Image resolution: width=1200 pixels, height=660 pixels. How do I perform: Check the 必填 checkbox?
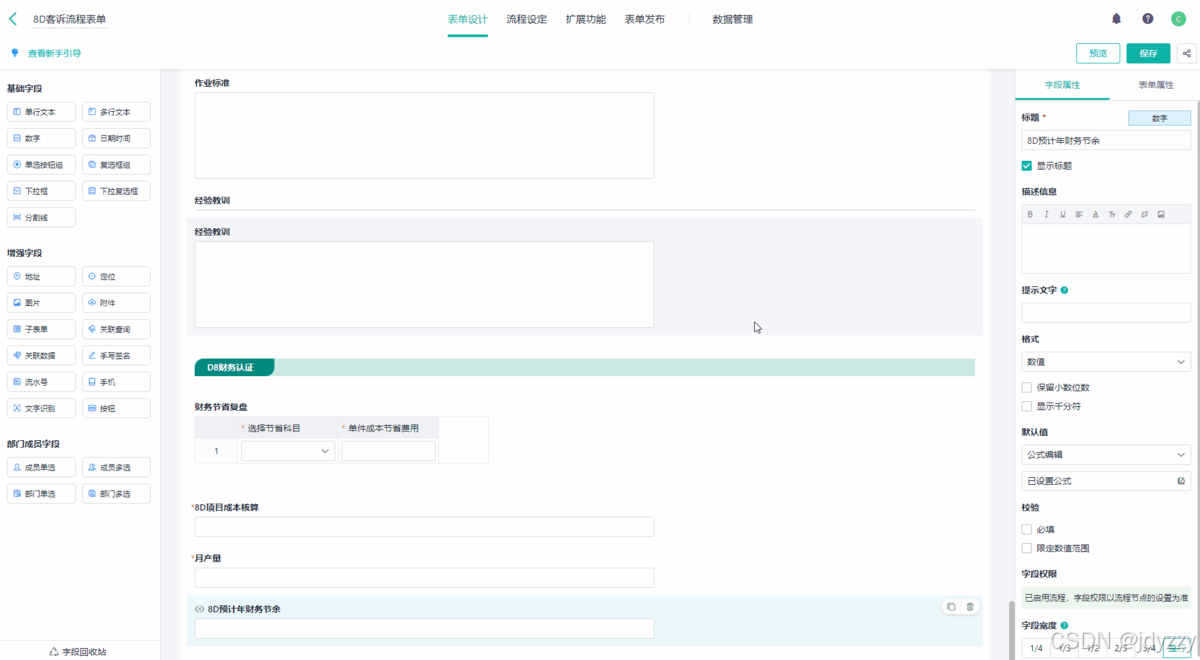[1027, 529]
